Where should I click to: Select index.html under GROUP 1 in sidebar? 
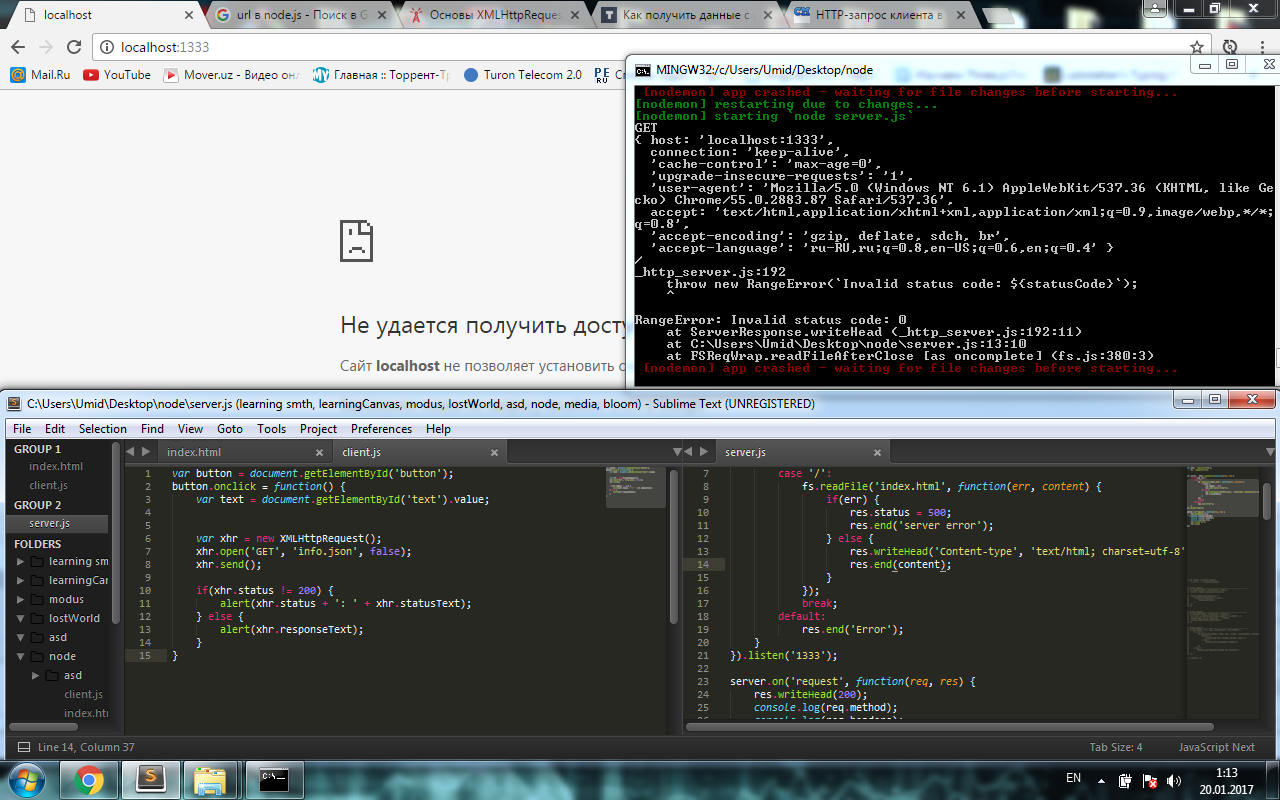point(56,467)
